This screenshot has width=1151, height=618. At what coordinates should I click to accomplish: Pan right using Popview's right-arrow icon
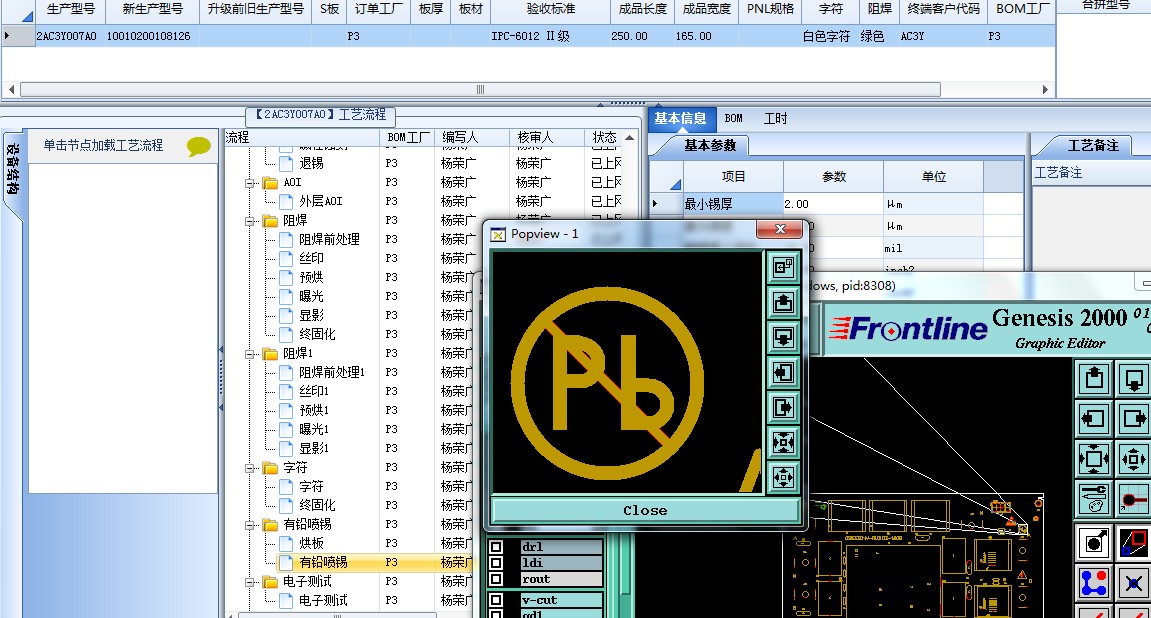click(783, 407)
